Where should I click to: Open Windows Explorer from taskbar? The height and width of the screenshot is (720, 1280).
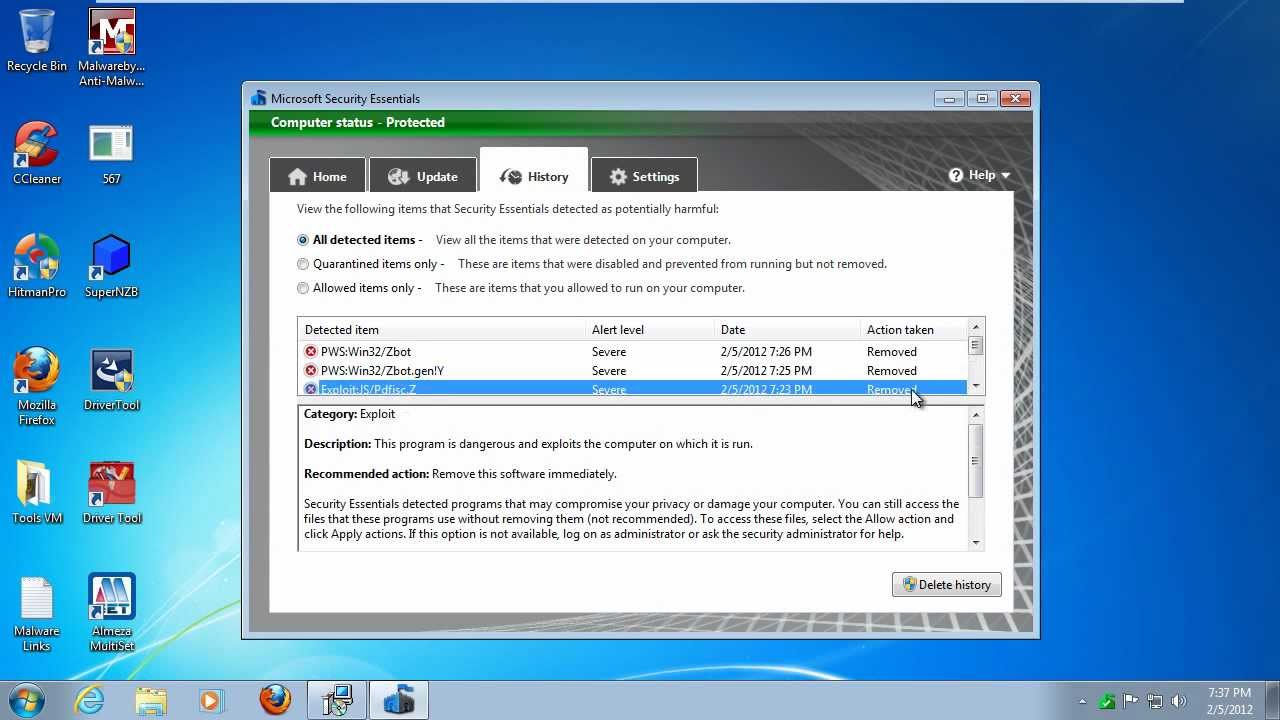(x=151, y=700)
